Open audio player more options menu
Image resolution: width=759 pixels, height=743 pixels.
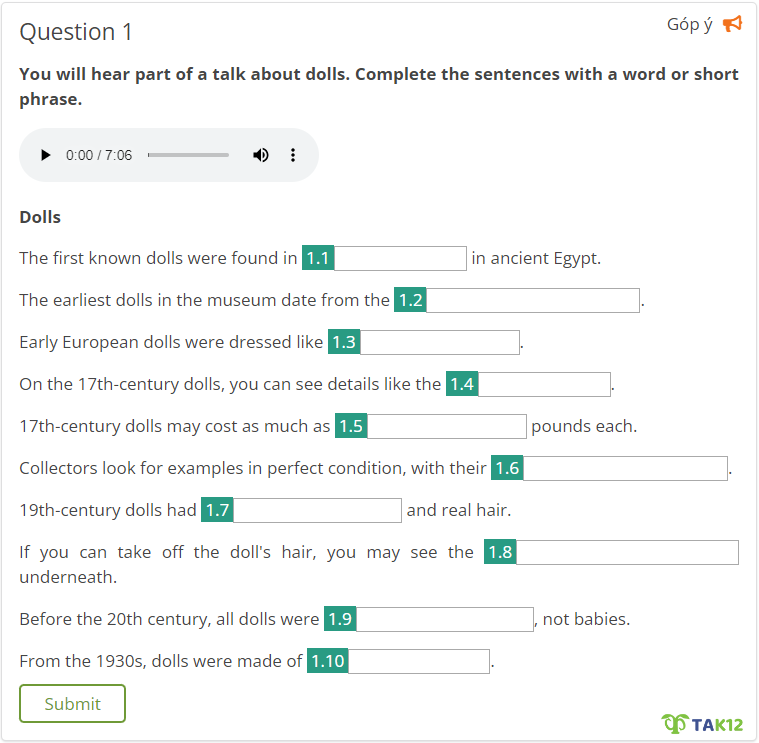[293, 155]
